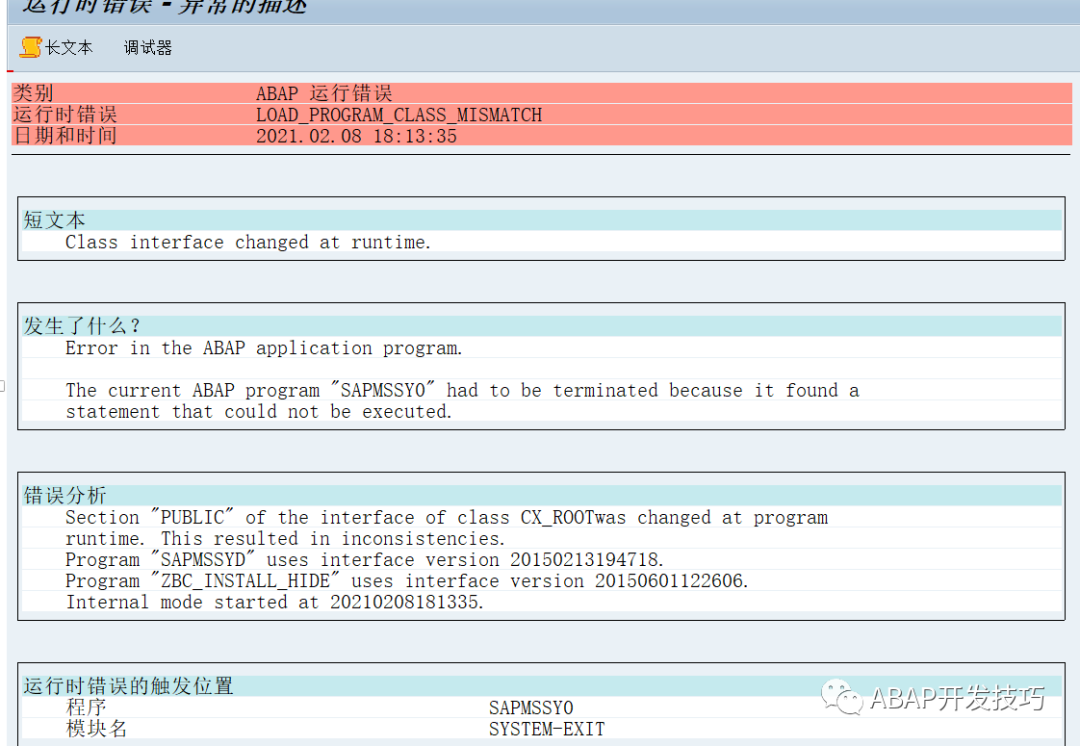Select program value SAPMSSY0 in trigger location
This screenshot has height=746, width=1080.
coord(531,708)
